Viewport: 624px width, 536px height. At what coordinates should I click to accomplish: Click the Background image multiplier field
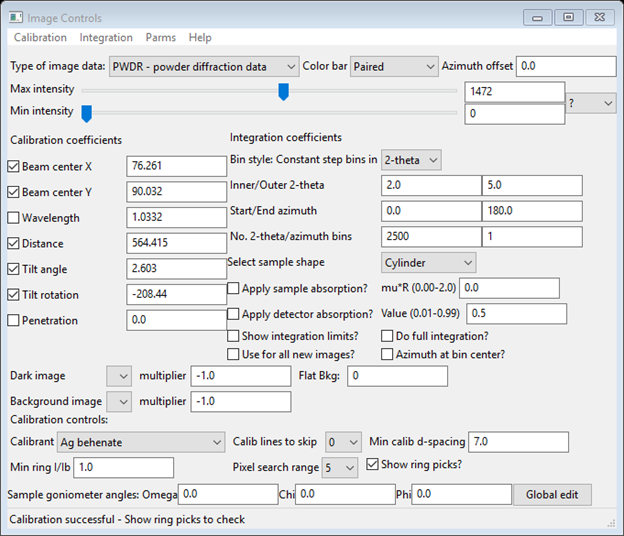[x=241, y=402]
